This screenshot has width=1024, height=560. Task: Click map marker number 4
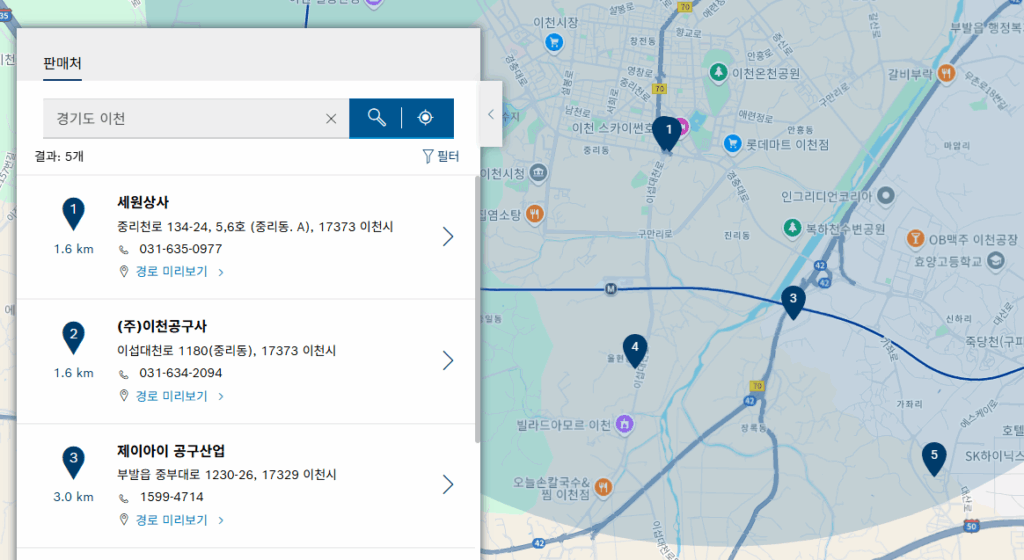(635, 350)
